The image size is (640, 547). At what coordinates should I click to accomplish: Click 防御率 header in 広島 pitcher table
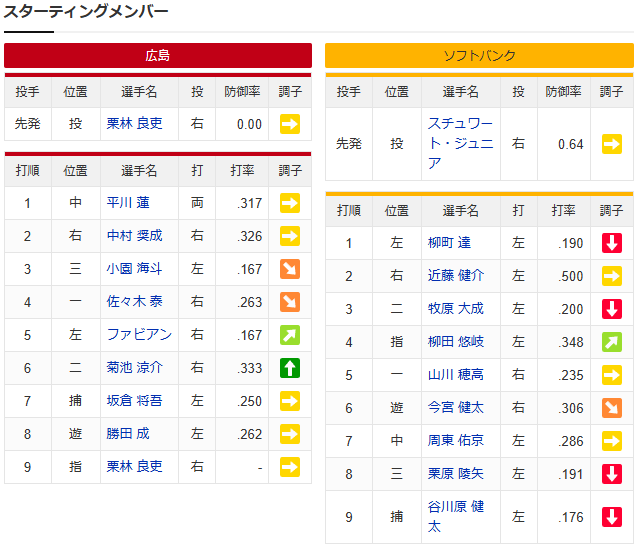tap(242, 91)
